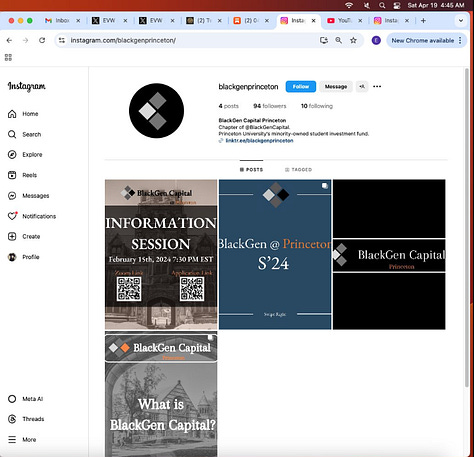Open Search in the Instagram sidebar
The width and height of the screenshot is (474, 457).
coord(24,134)
